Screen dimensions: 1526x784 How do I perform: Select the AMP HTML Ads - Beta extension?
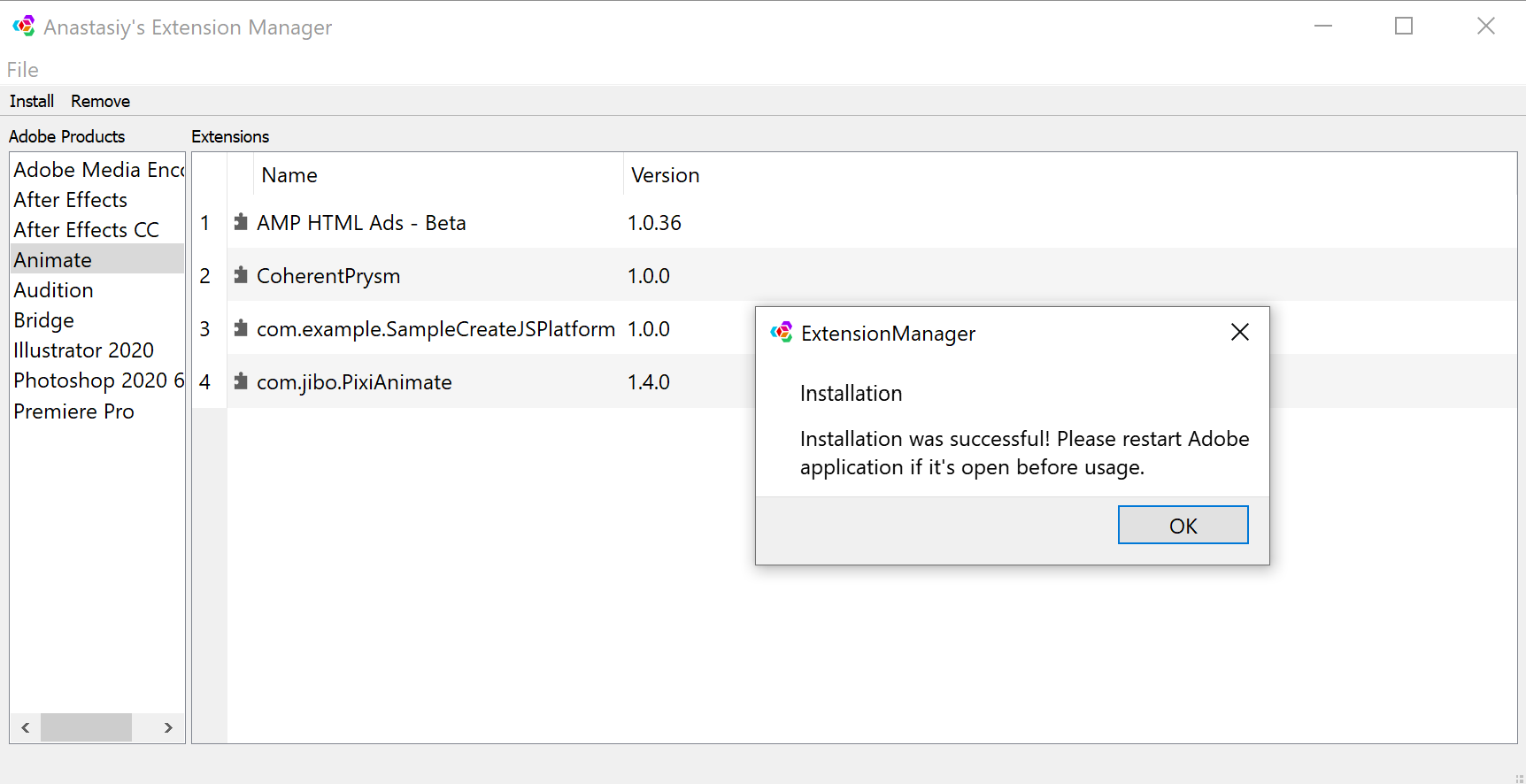361,222
